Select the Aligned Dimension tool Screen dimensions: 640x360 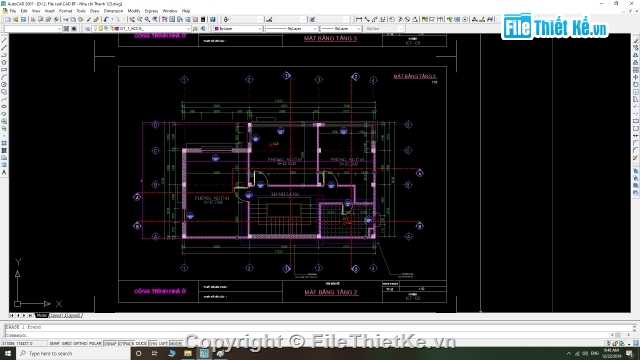(367, 19)
